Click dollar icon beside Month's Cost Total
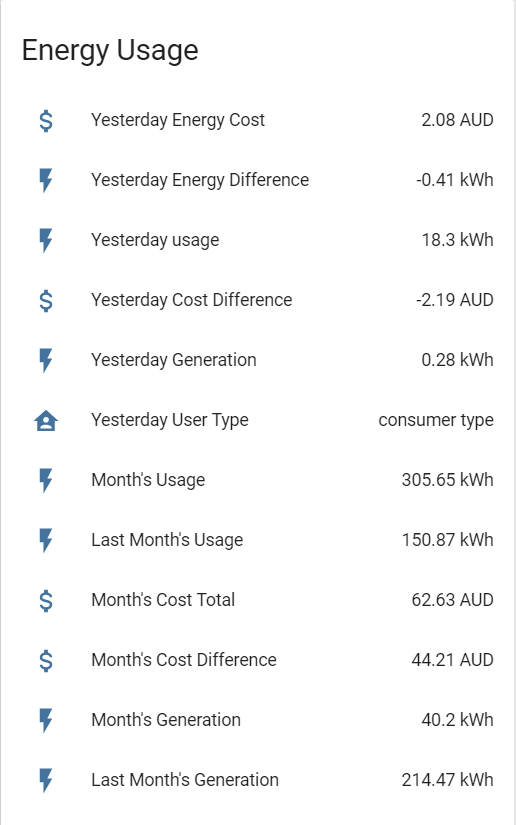 pyautogui.click(x=46, y=600)
